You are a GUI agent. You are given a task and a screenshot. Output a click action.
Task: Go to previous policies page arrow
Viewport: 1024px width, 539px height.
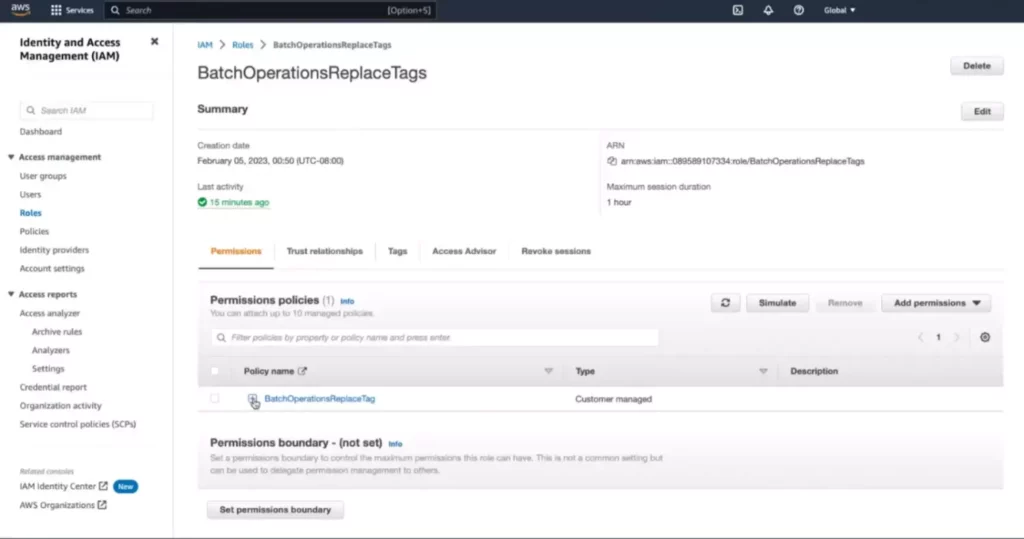point(921,338)
